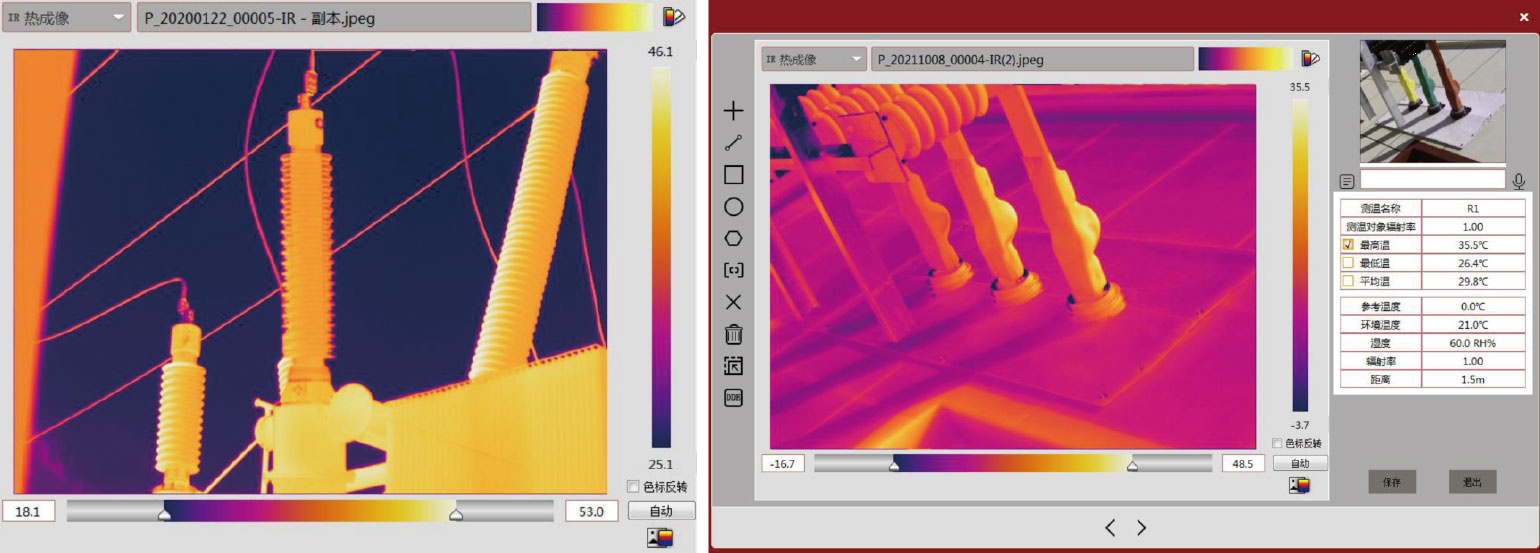Open the palette picker beside left color bar
This screenshot has height=553, width=1540.
(673, 17)
